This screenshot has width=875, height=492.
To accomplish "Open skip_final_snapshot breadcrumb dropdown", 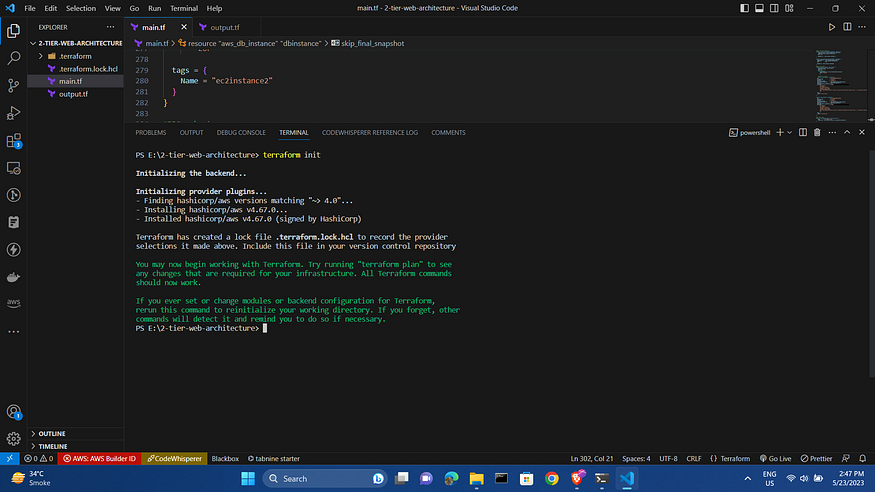I will click(x=367, y=43).
